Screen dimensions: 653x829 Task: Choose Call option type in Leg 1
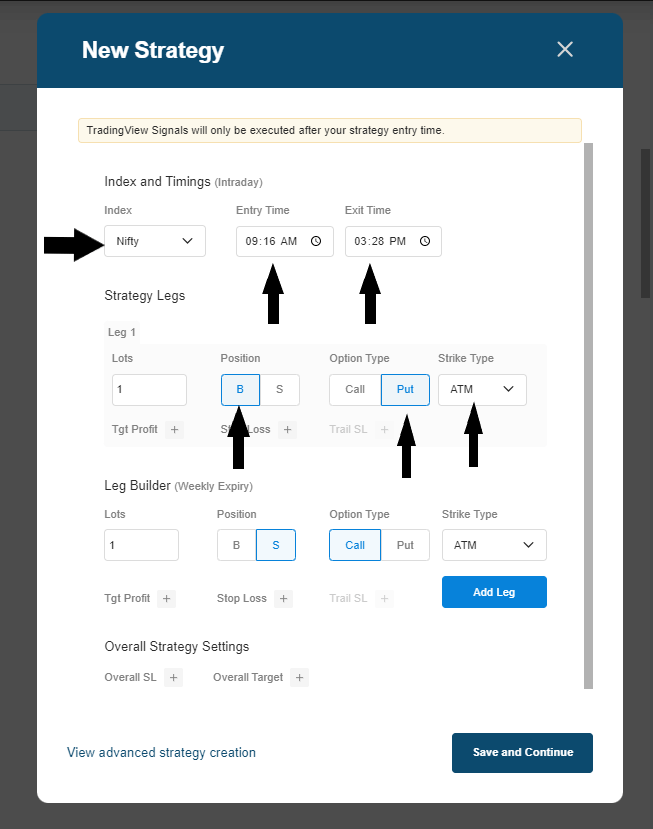click(x=355, y=390)
